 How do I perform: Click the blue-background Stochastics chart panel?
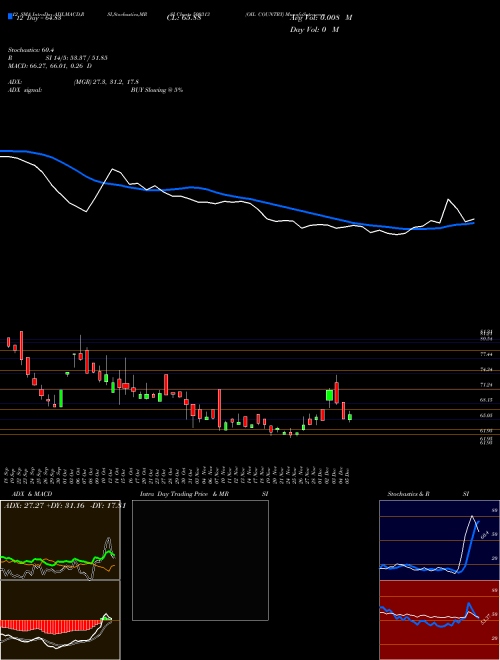(439, 540)
